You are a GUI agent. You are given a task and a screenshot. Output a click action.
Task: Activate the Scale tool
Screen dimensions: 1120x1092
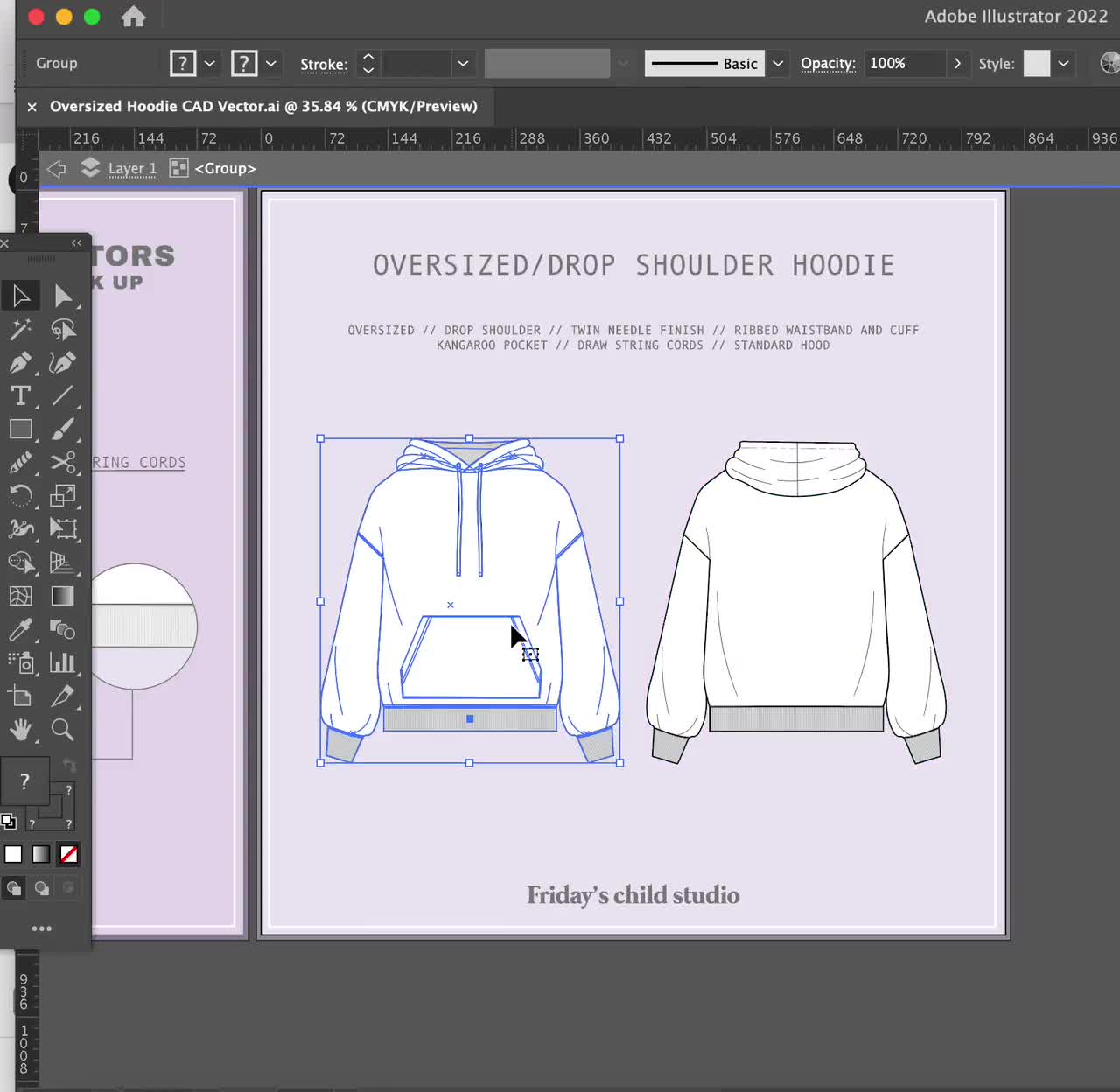pos(63,495)
